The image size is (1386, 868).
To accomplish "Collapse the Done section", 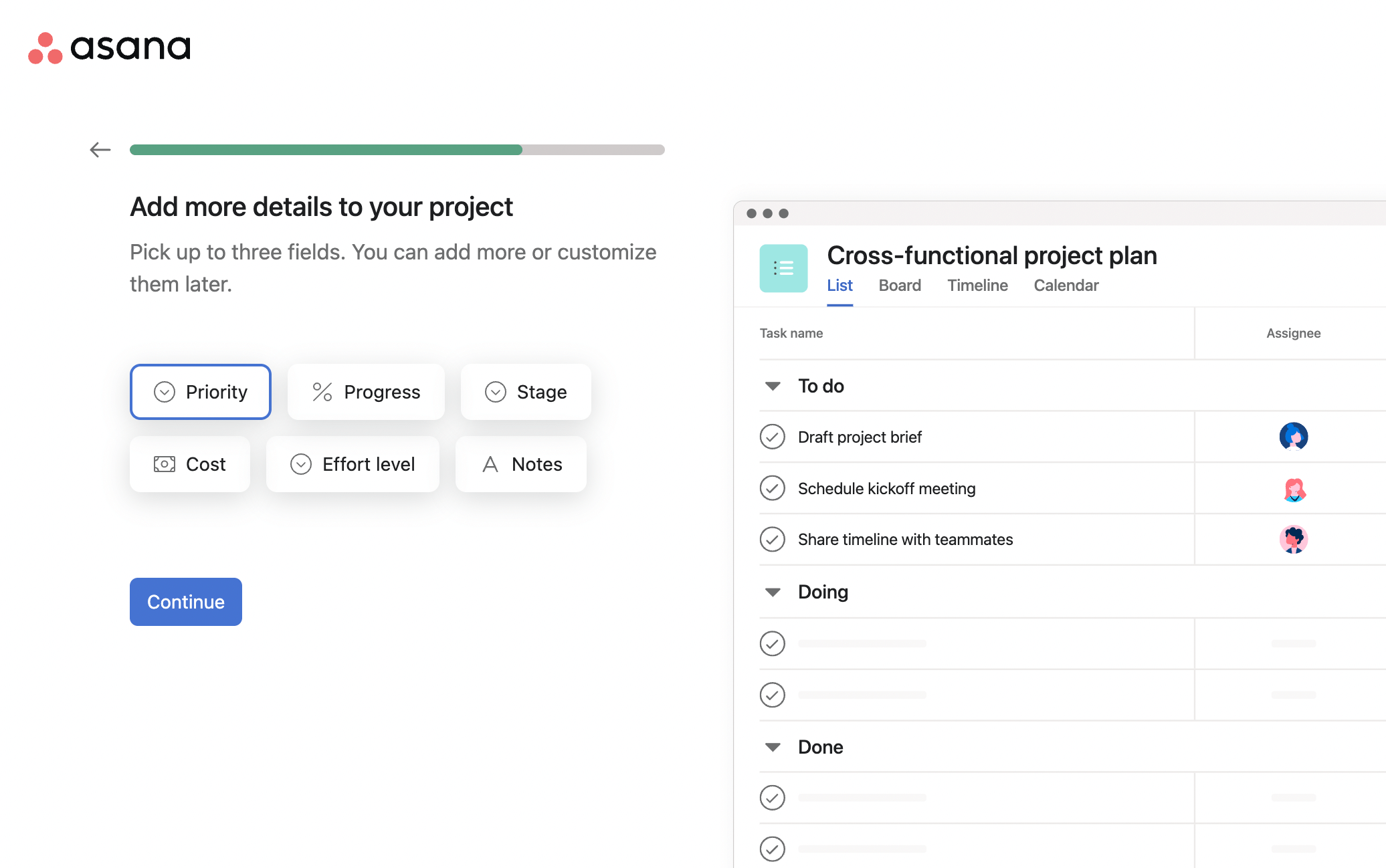I will coord(773,747).
